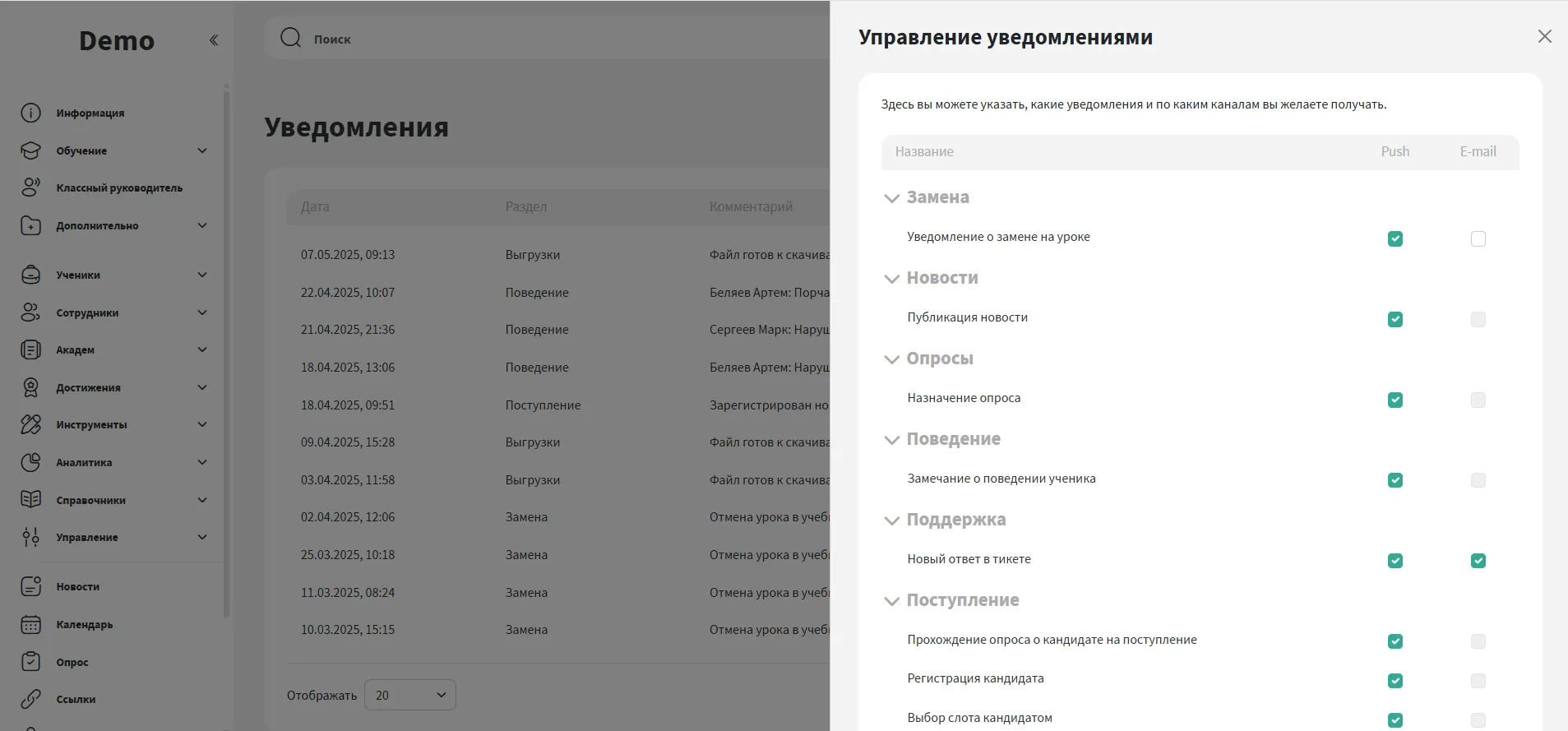Open the Новости sidebar menu item
1568x731 pixels.
point(77,587)
